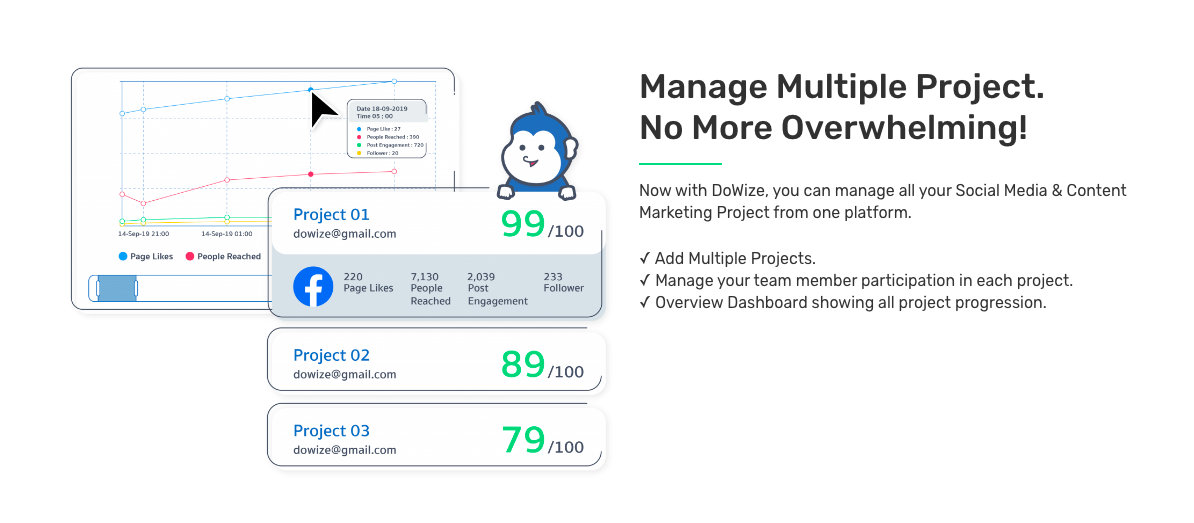Viewport: 1194px width, 523px height.
Task: Click the email under Project 02
Action: pos(345,375)
